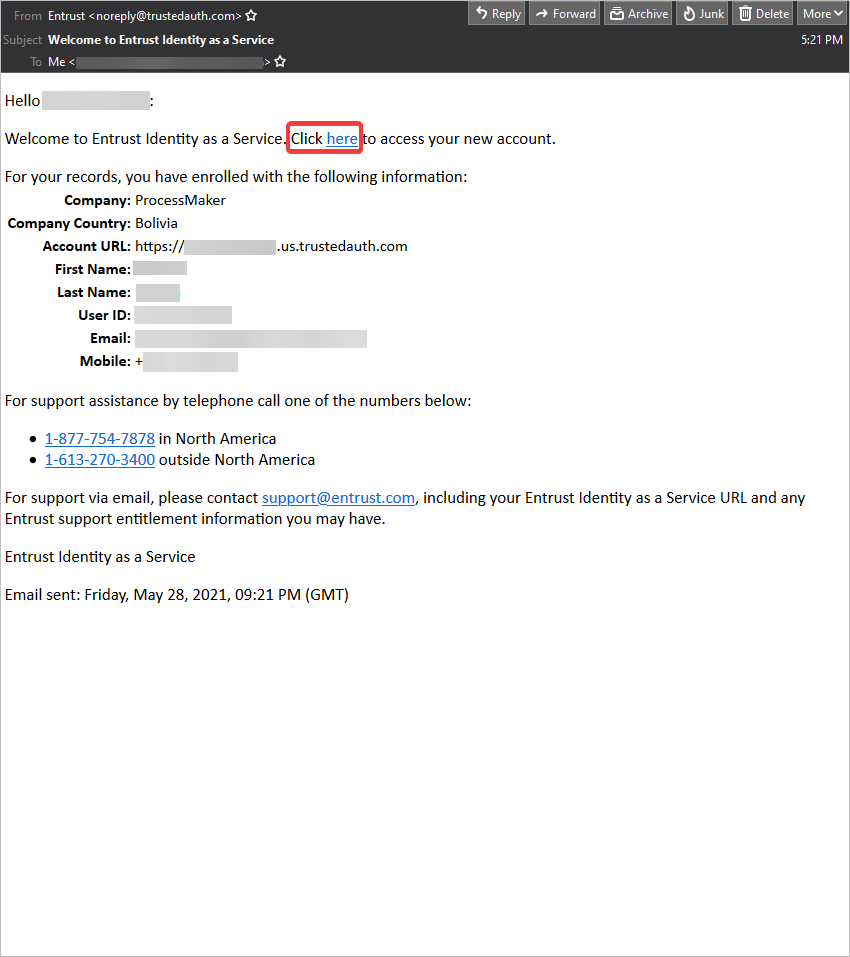Star the sender Entrust contact
The image size is (850, 957).
click(252, 16)
